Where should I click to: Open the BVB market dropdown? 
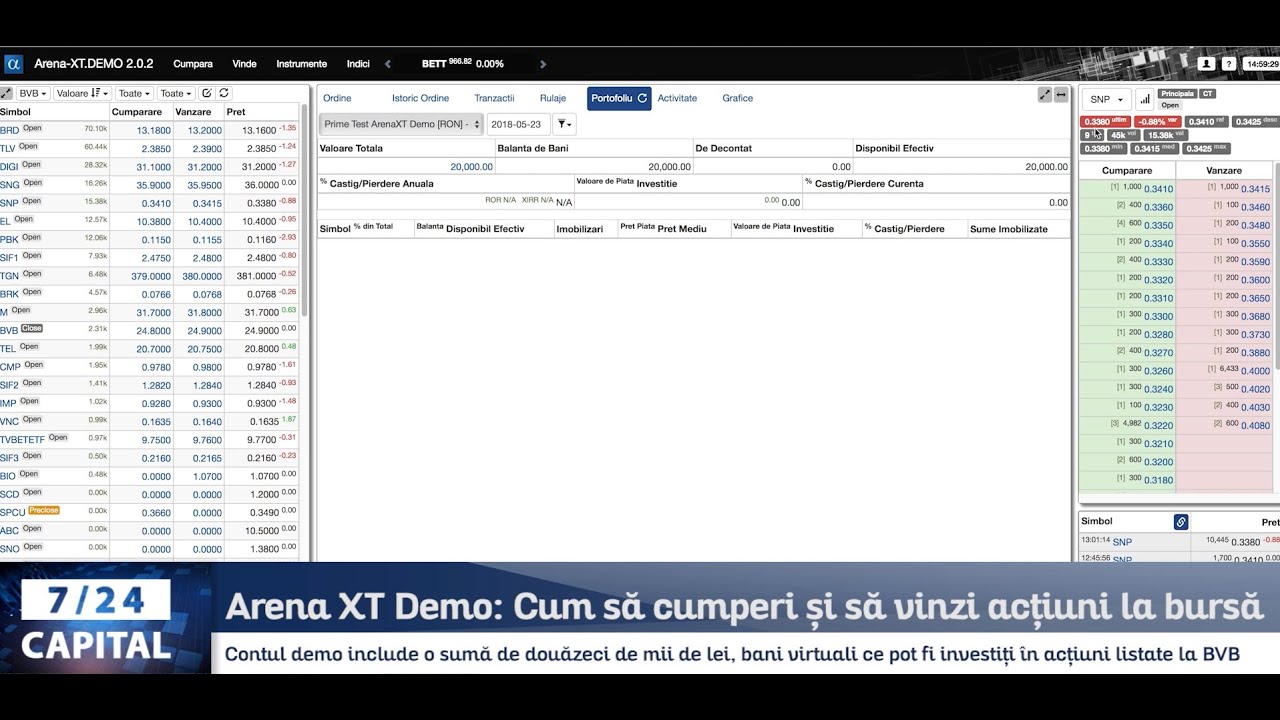tap(33, 93)
